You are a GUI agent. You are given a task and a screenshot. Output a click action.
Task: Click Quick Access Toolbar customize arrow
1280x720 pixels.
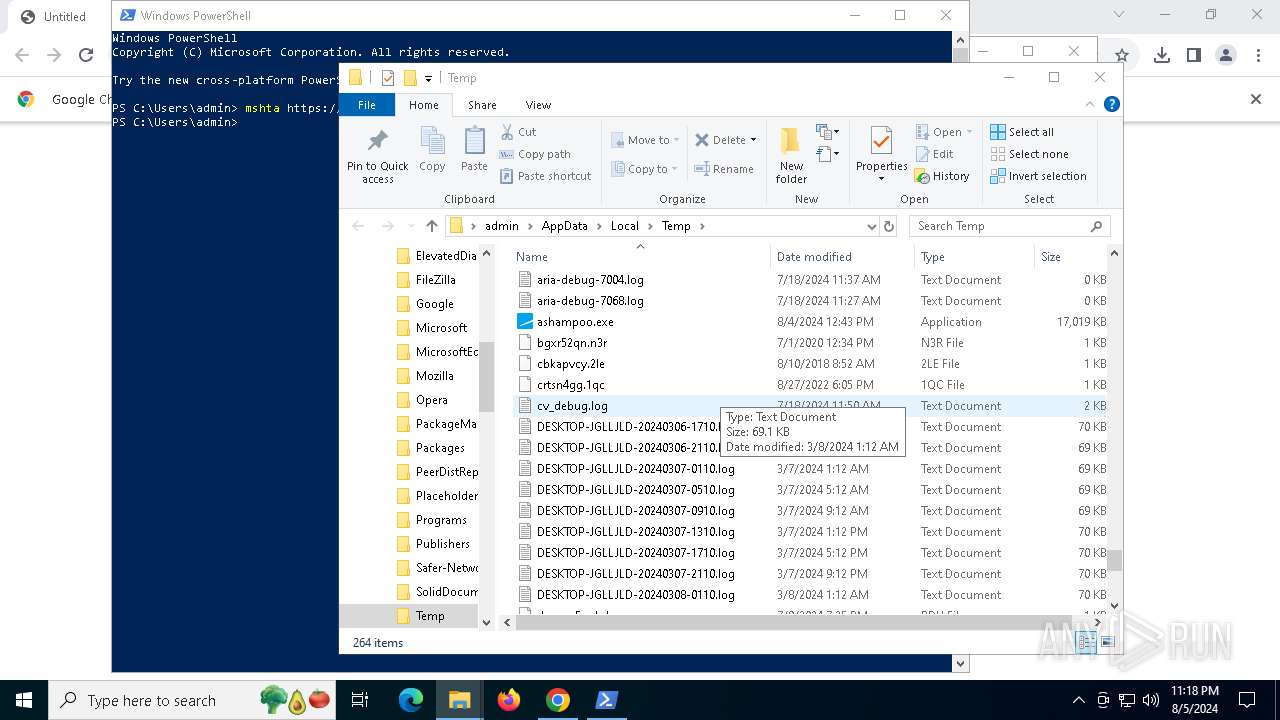coord(428,78)
